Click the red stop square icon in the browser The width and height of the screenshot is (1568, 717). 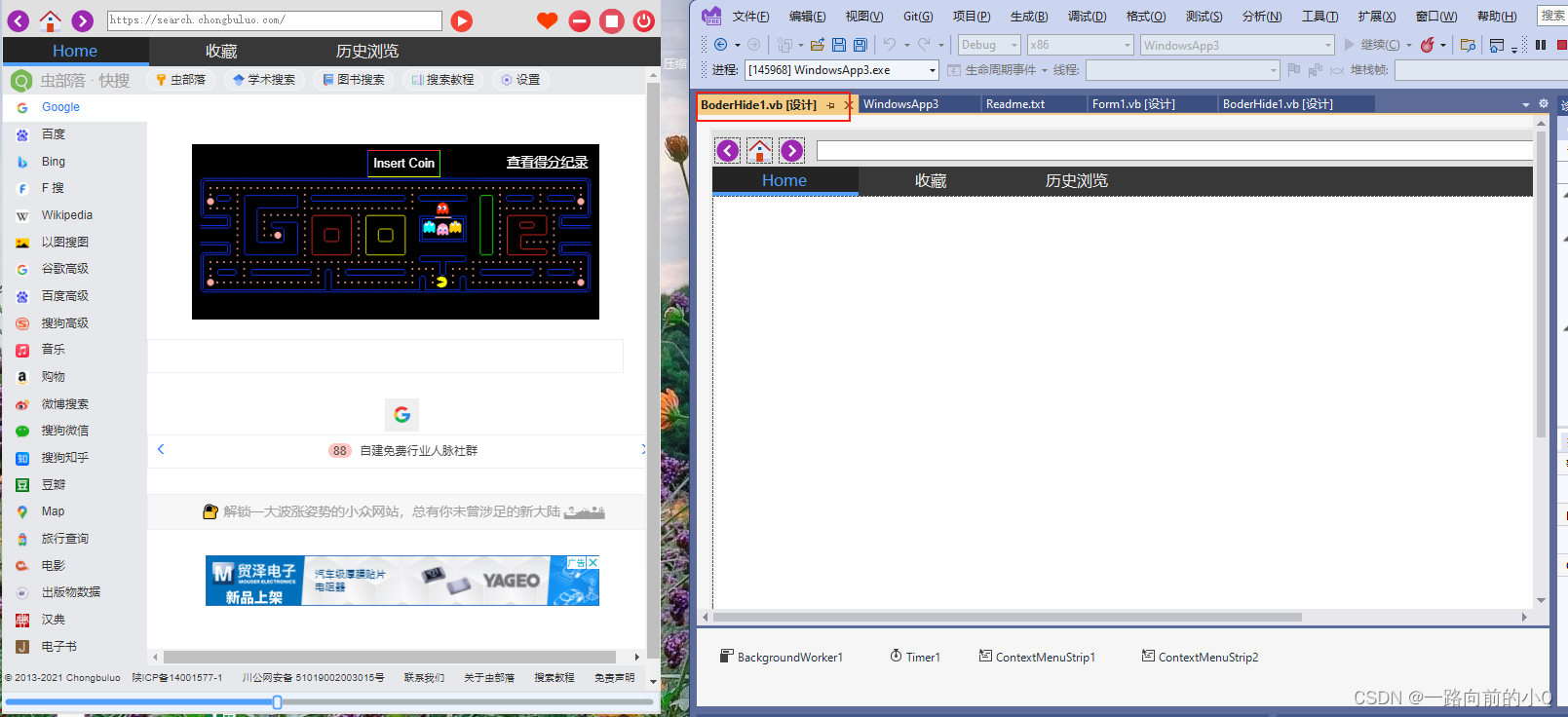point(612,20)
